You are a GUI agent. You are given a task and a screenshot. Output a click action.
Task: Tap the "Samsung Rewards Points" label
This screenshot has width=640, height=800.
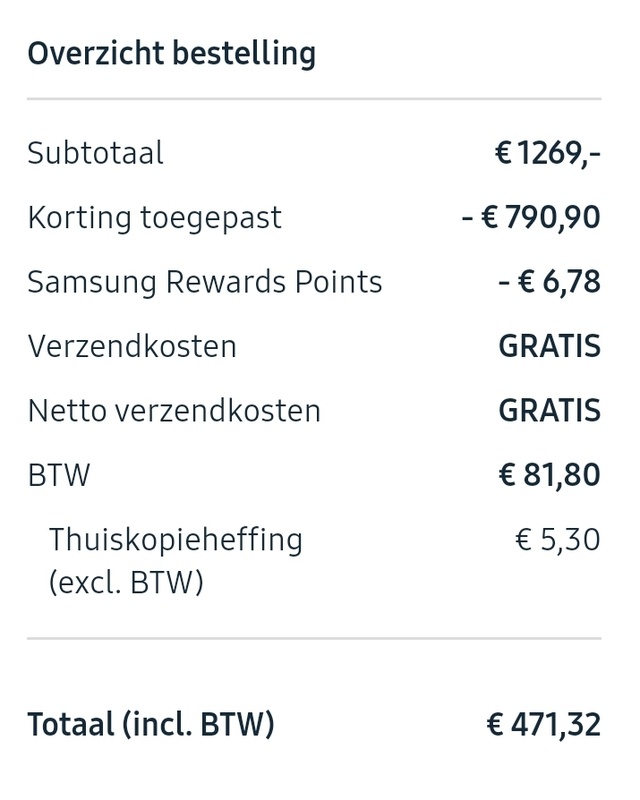(x=204, y=282)
